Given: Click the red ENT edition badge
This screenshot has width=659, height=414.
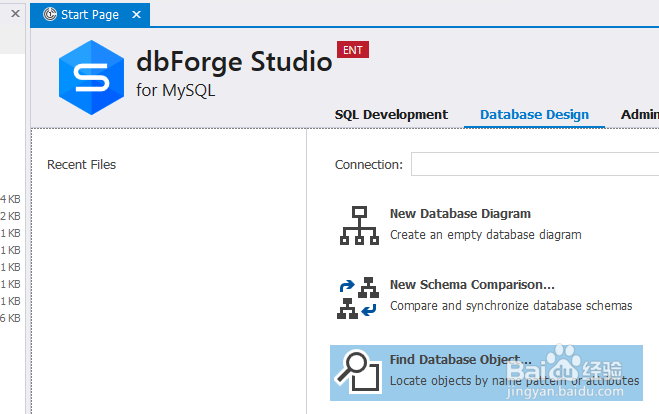Looking at the screenshot, I should (353, 50).
